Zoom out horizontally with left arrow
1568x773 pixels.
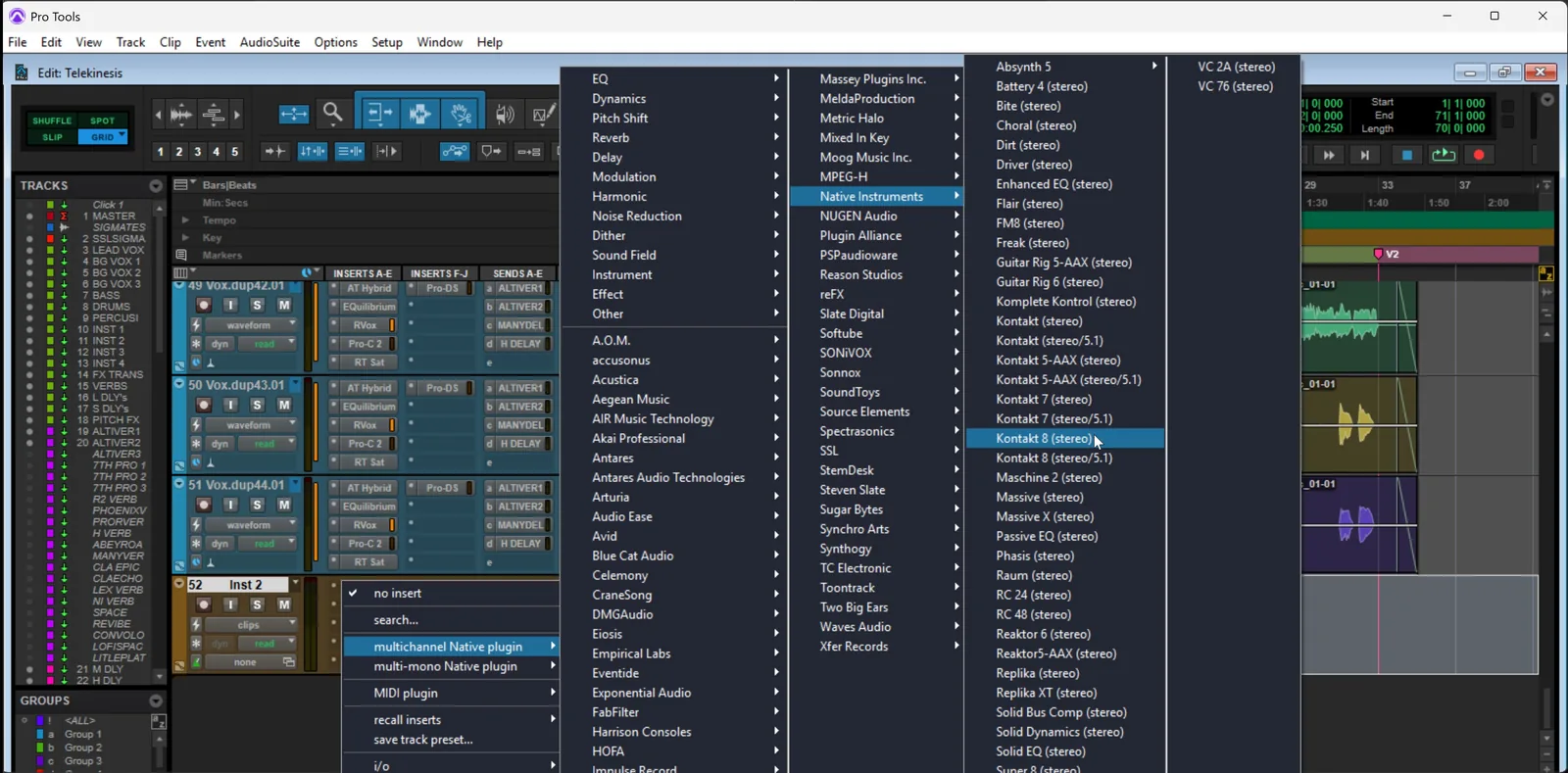click(159, 115)
